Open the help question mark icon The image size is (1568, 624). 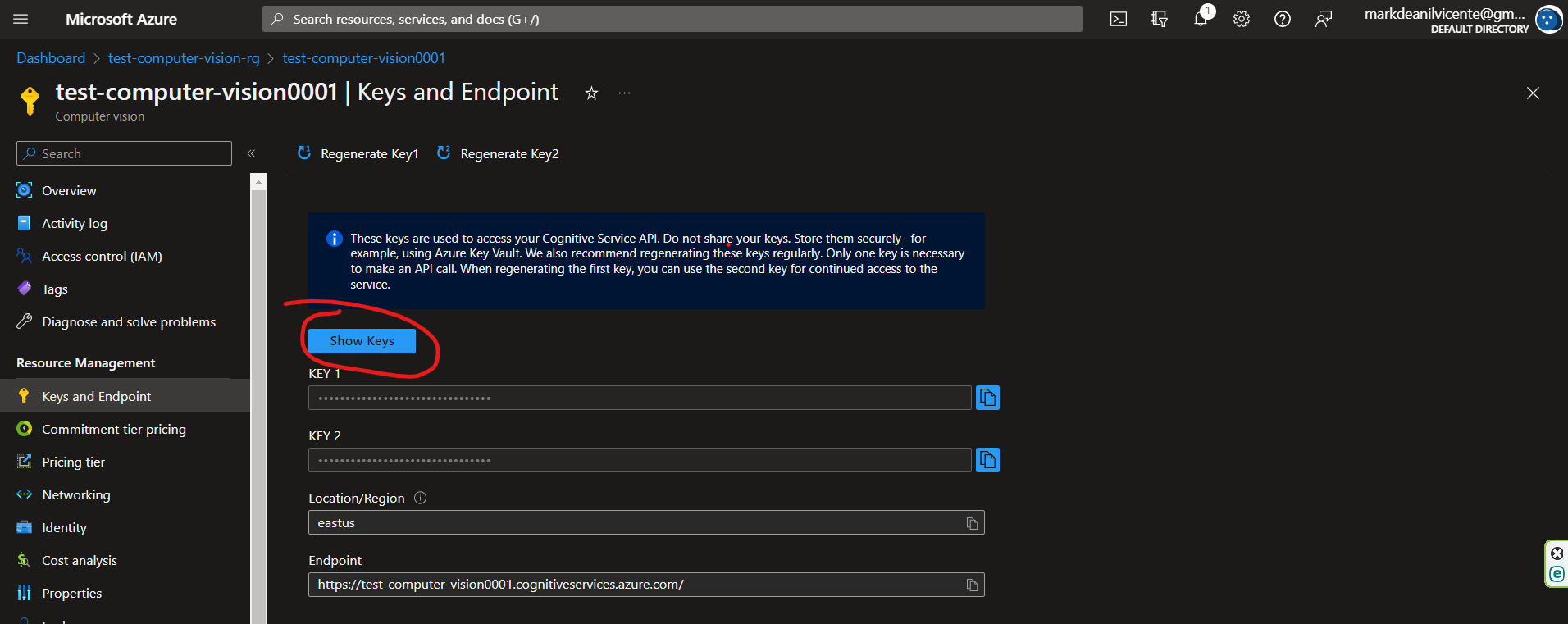(1283, 19)
